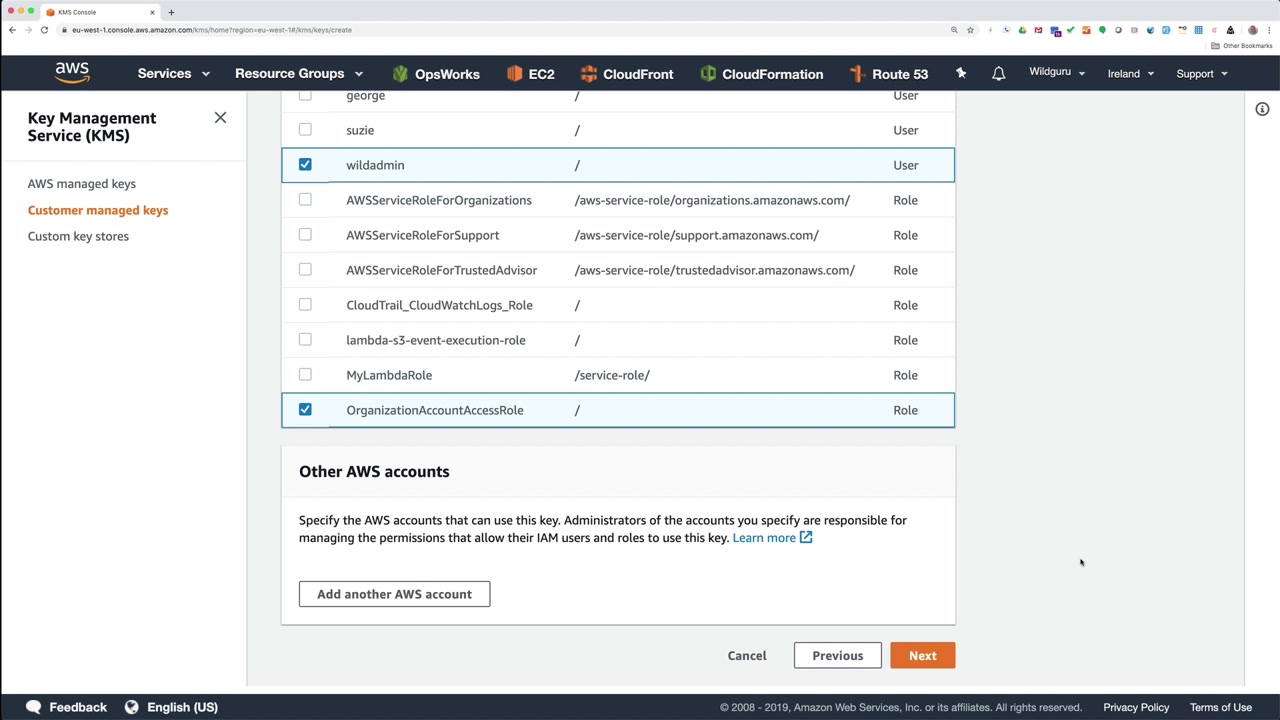Click the browser address bar

[x=500, y=30]
